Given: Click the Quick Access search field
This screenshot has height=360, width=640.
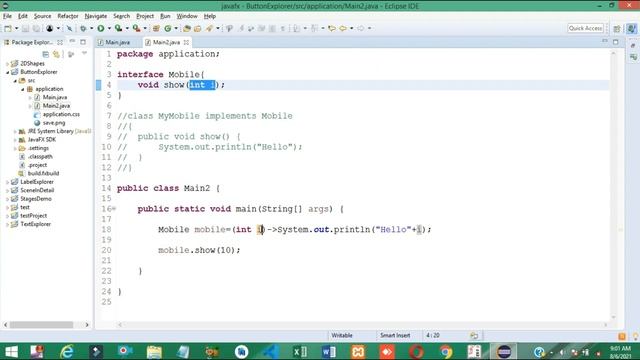Looking at the screenshot, I should coord(586,28).
